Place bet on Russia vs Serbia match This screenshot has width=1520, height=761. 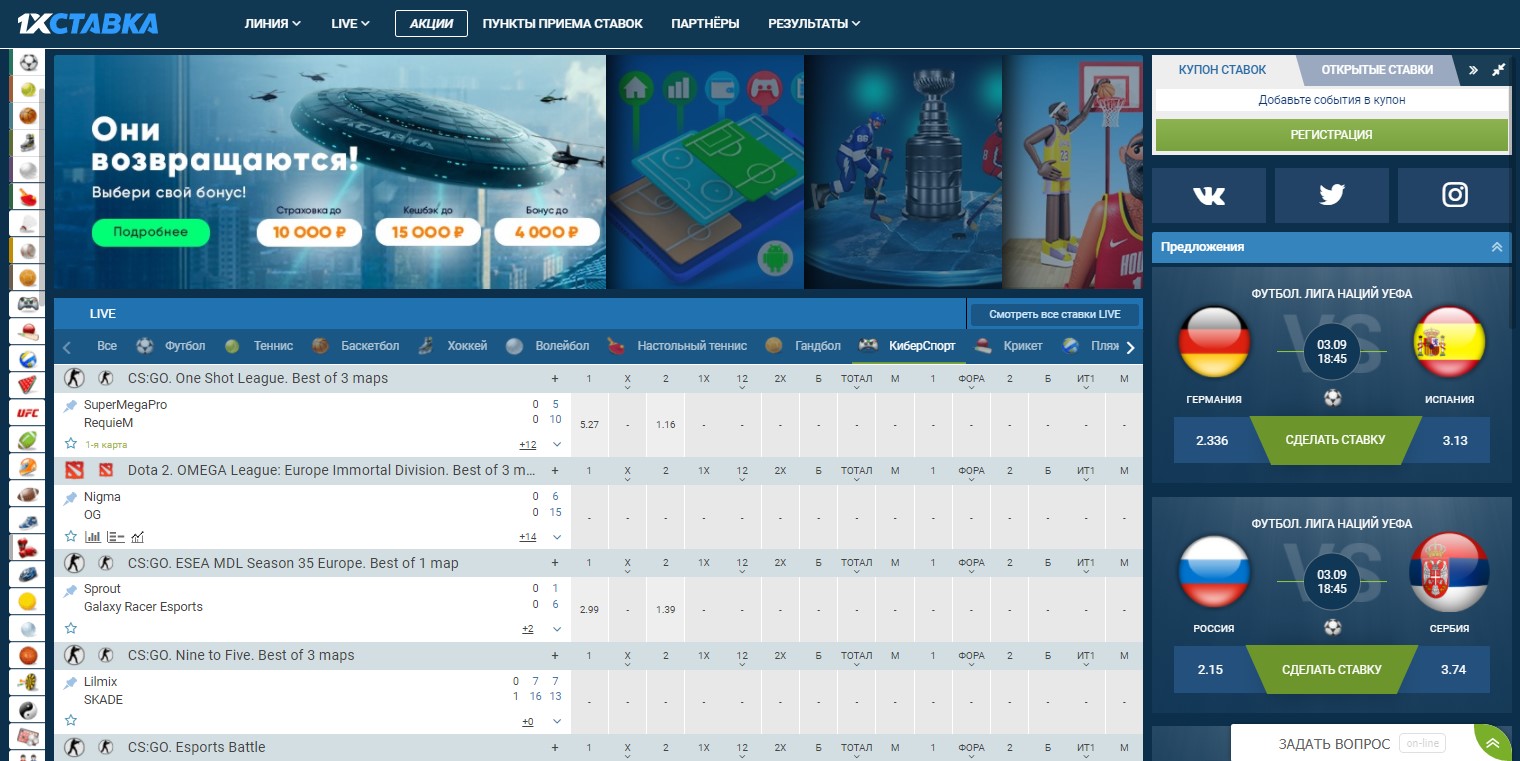pos(1331,669)
